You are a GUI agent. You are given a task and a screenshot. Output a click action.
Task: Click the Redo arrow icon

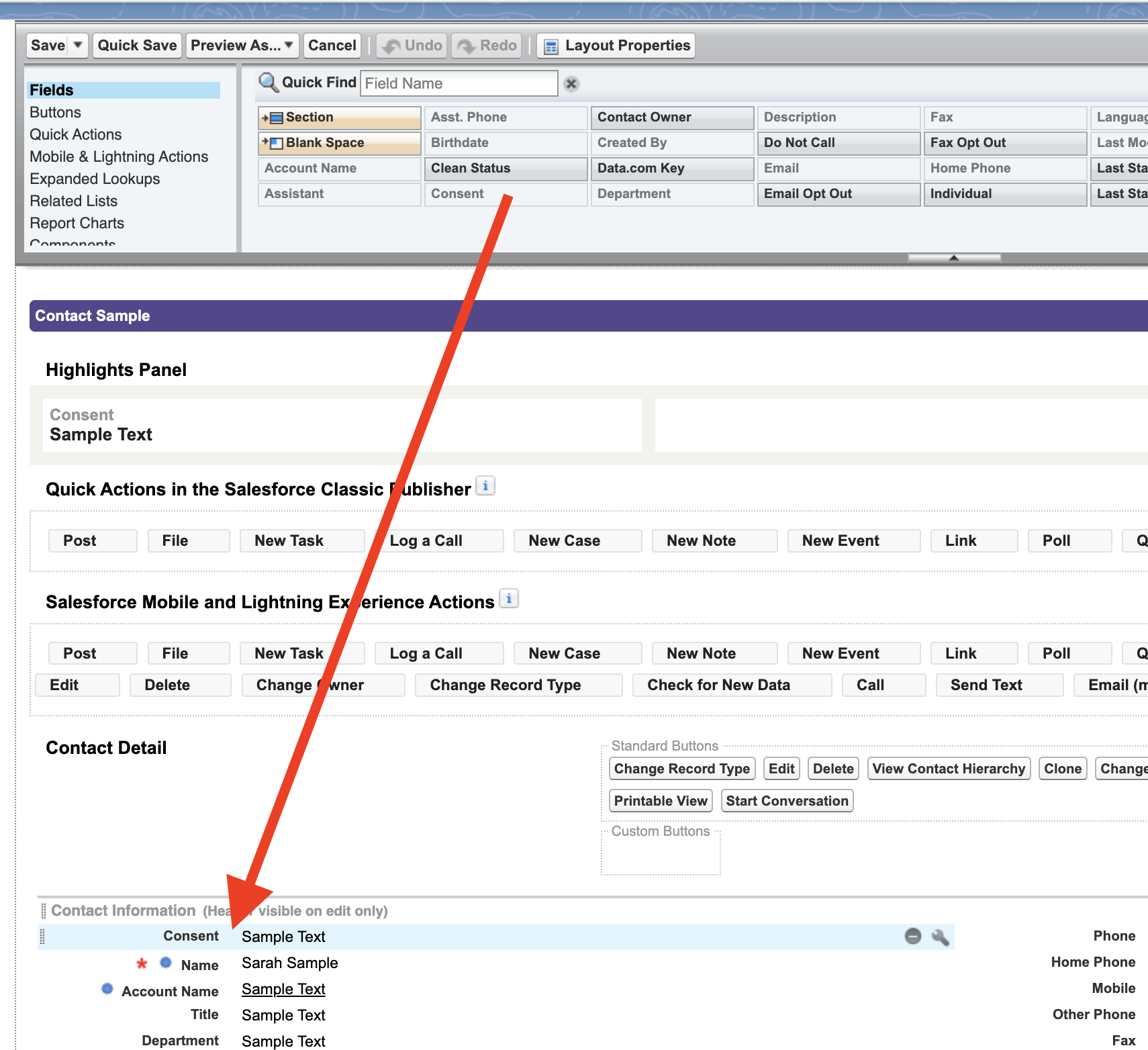click(466, 46)
